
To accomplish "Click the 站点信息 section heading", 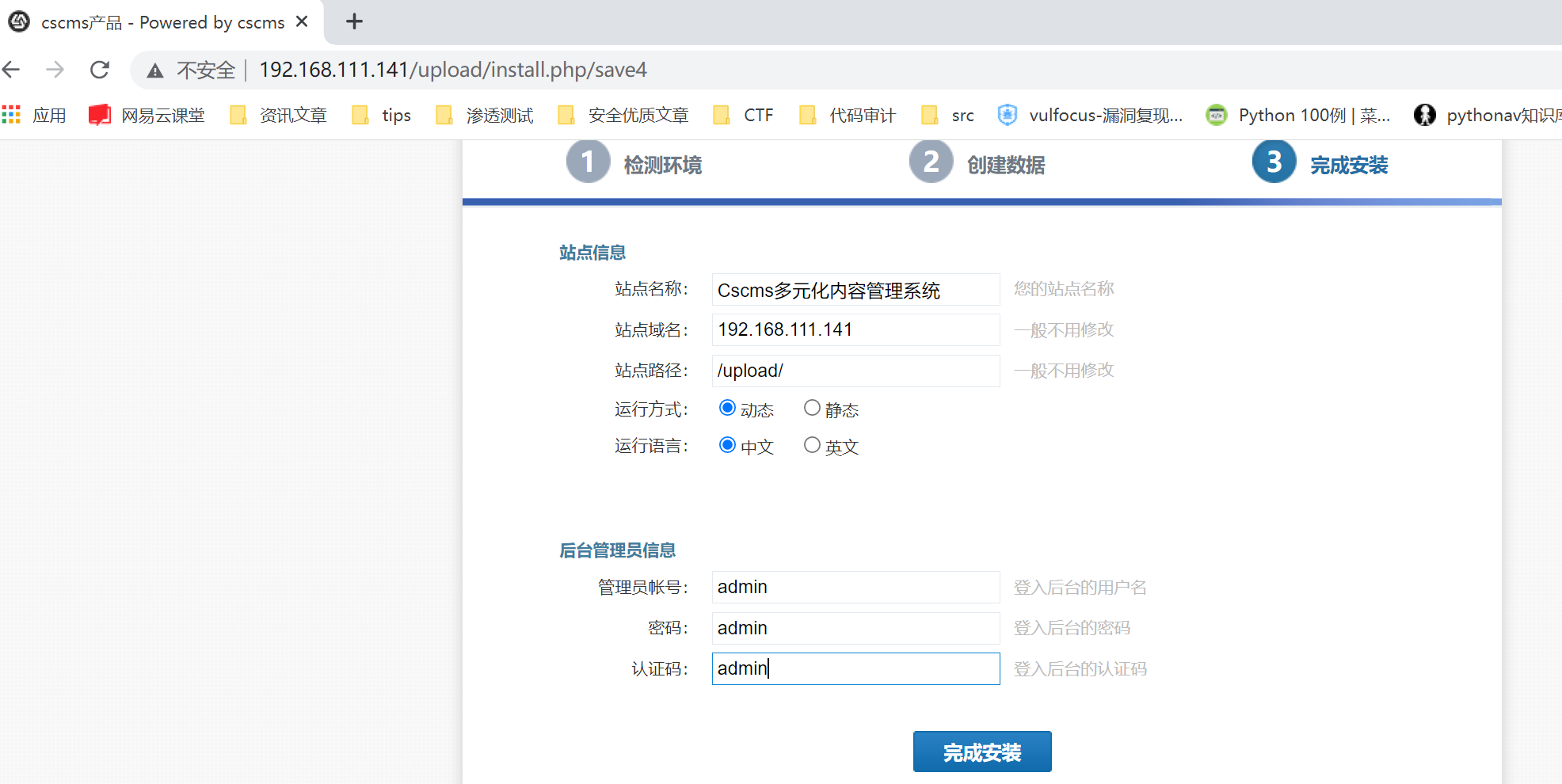I will 592,253.
